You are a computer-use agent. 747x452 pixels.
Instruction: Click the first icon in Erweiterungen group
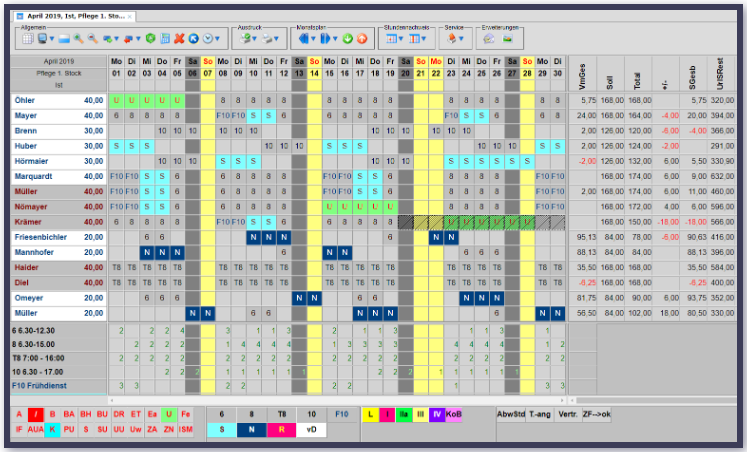[x=490, y=39]
